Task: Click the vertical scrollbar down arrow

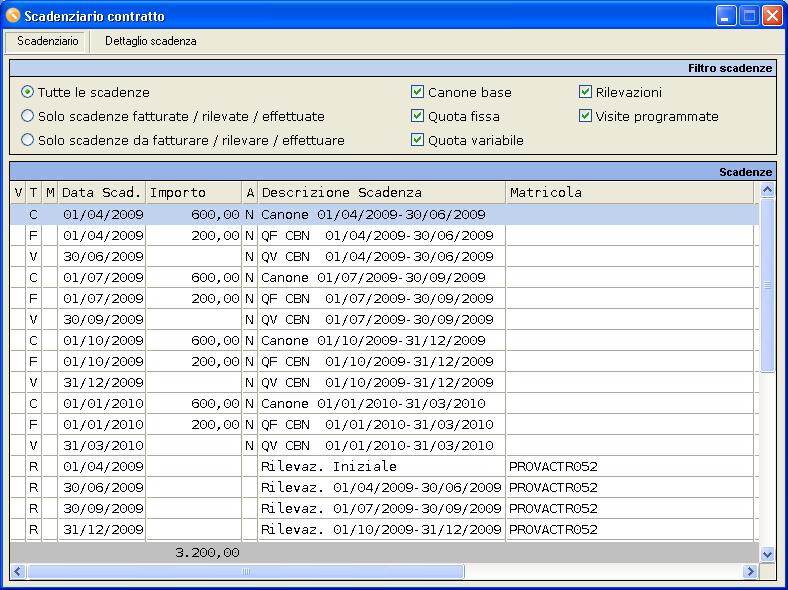Action: [x=767, y=554]
